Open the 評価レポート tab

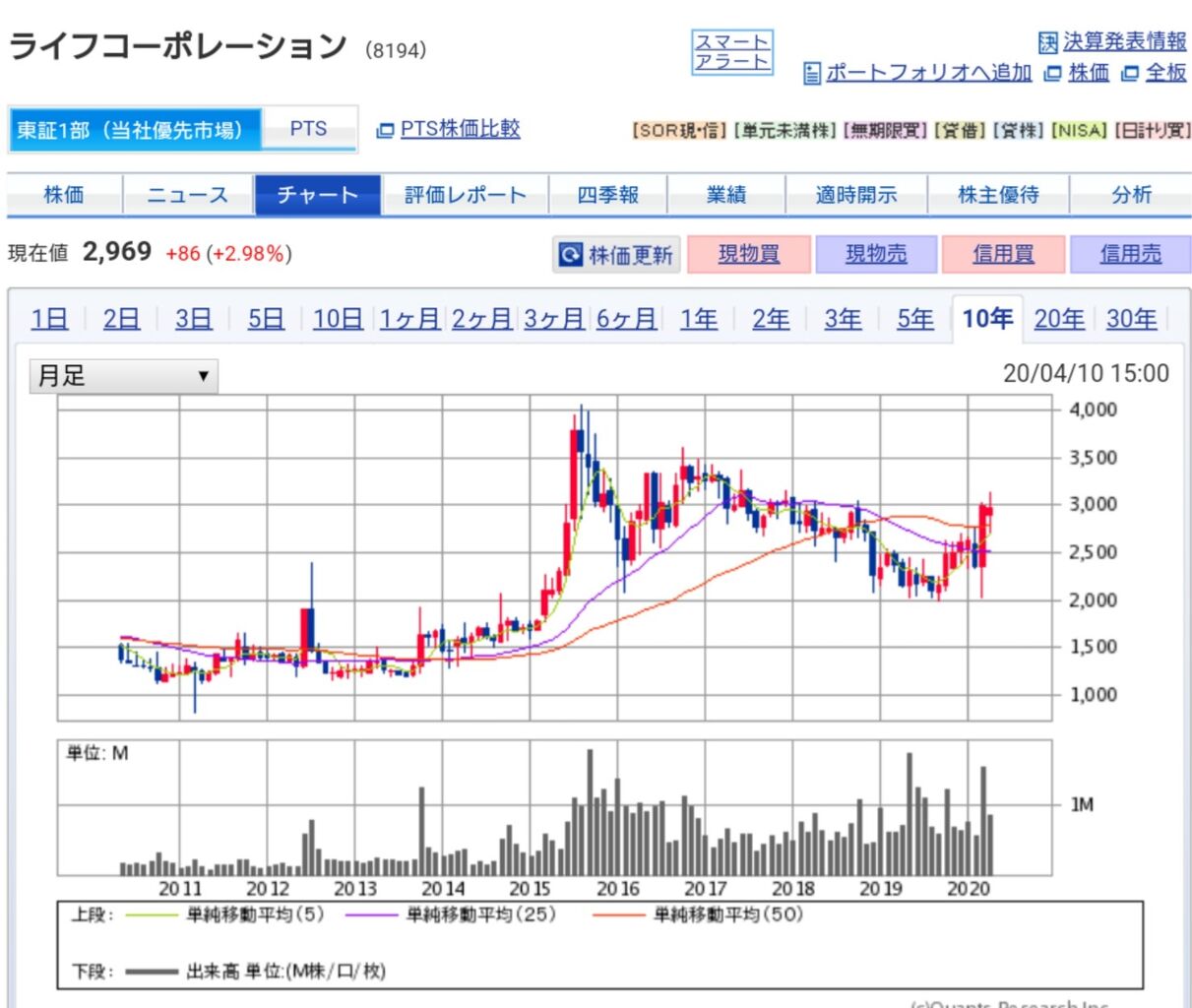pos(465,195)
